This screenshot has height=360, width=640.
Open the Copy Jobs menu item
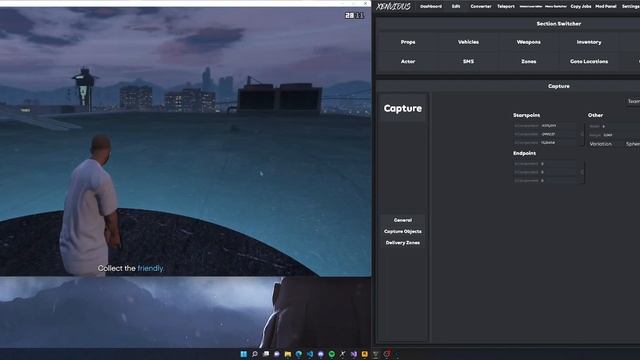[x=581, y=7]
